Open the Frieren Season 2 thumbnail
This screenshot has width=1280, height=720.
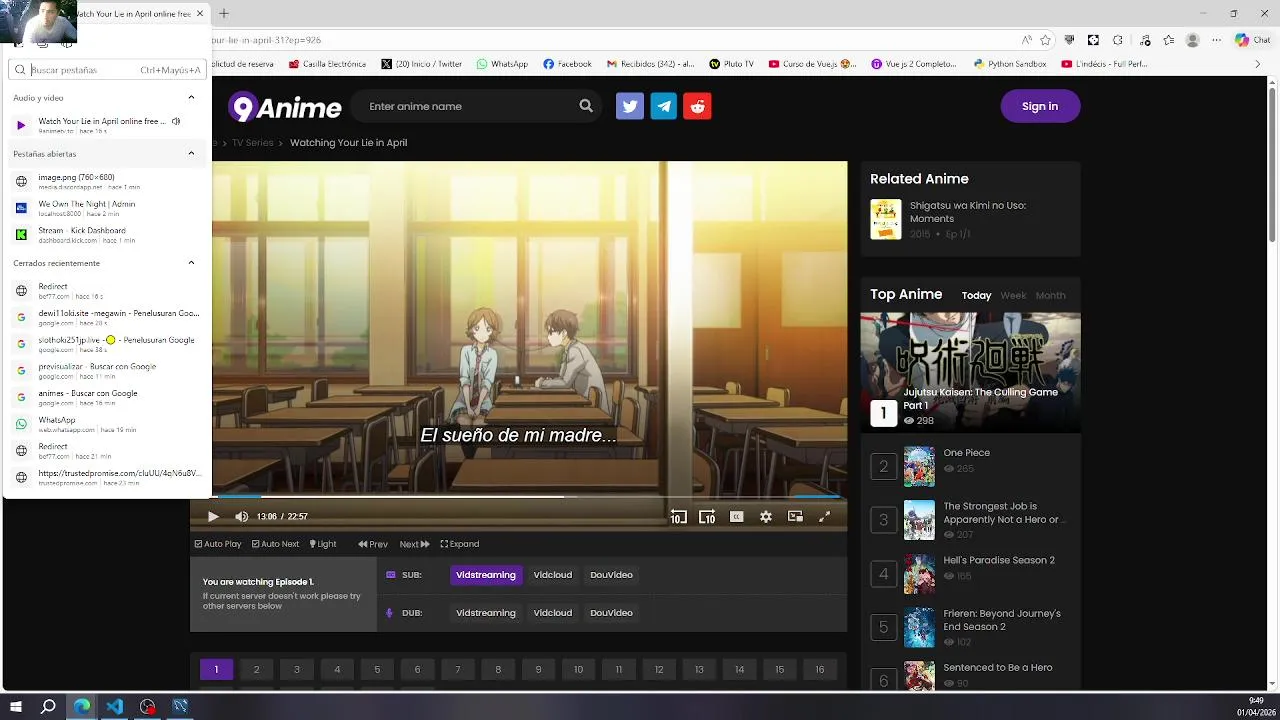[x=919, y=628]
